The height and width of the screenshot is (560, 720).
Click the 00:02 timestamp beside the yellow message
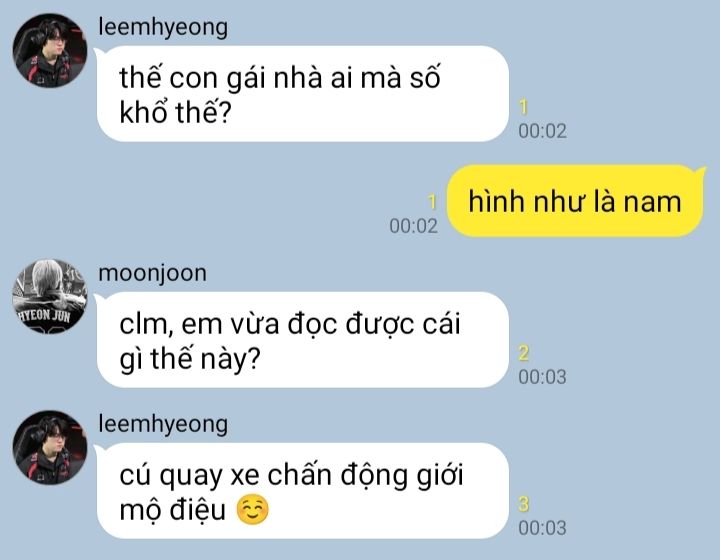coord(413,226)
